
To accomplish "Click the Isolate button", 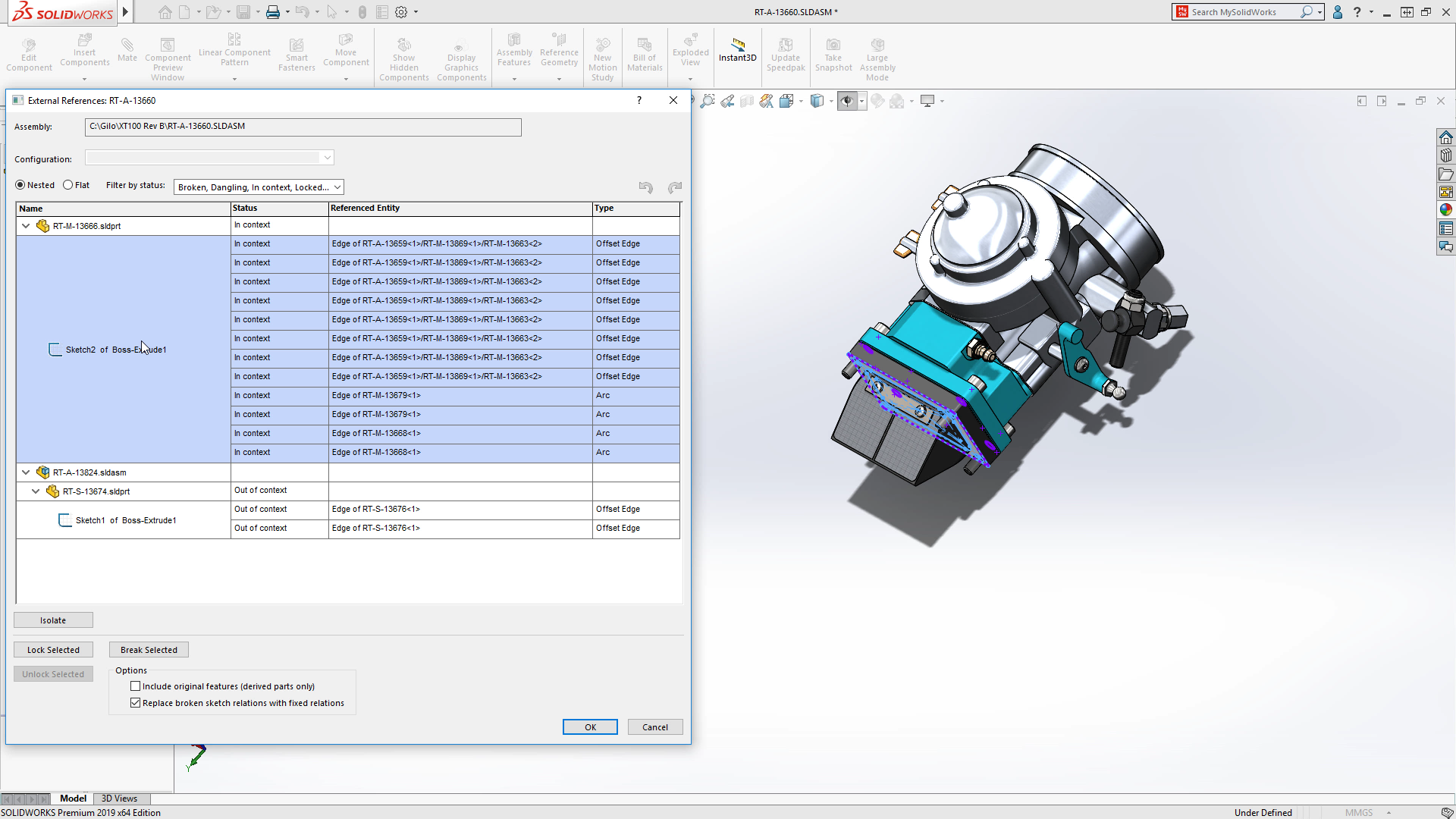I will tap(53, 620).
